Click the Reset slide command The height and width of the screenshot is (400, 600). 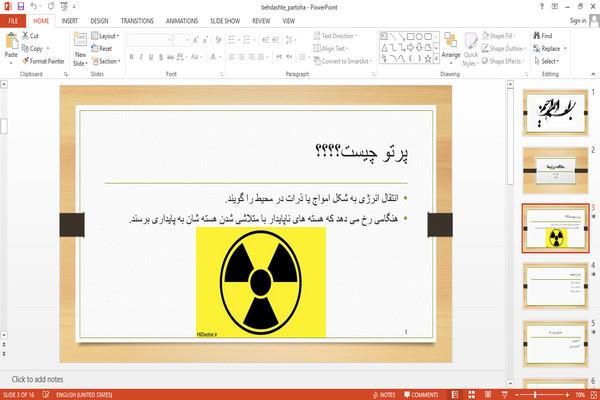(x=101, y=48)
